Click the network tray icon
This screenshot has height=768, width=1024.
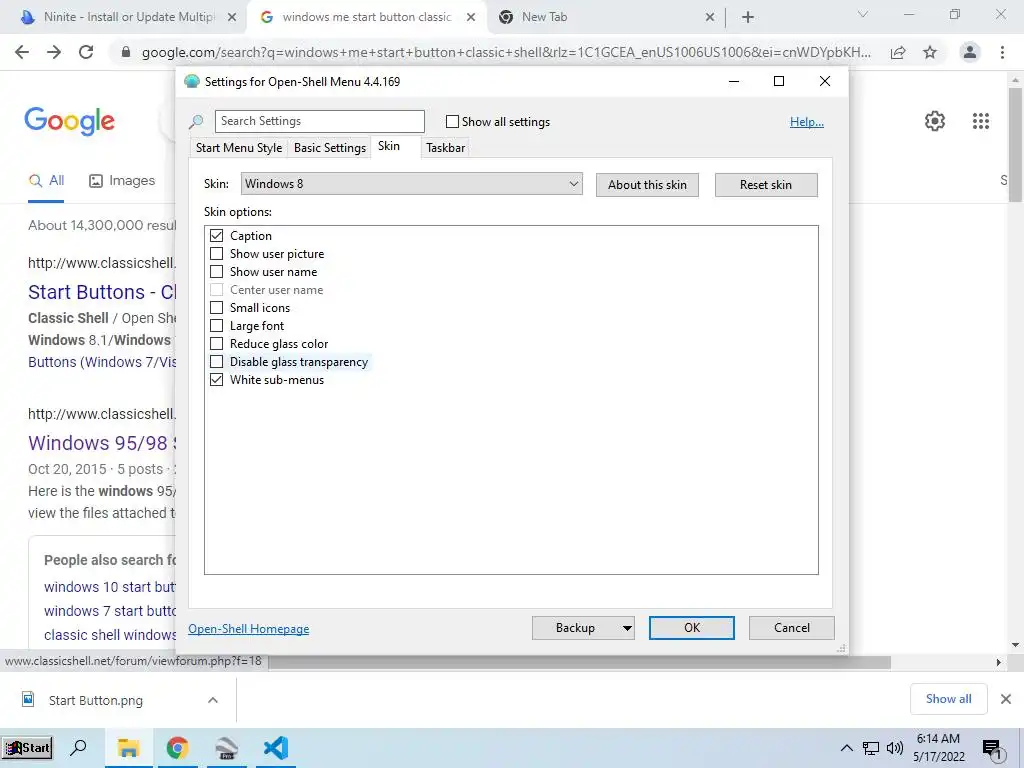point(871,748)
